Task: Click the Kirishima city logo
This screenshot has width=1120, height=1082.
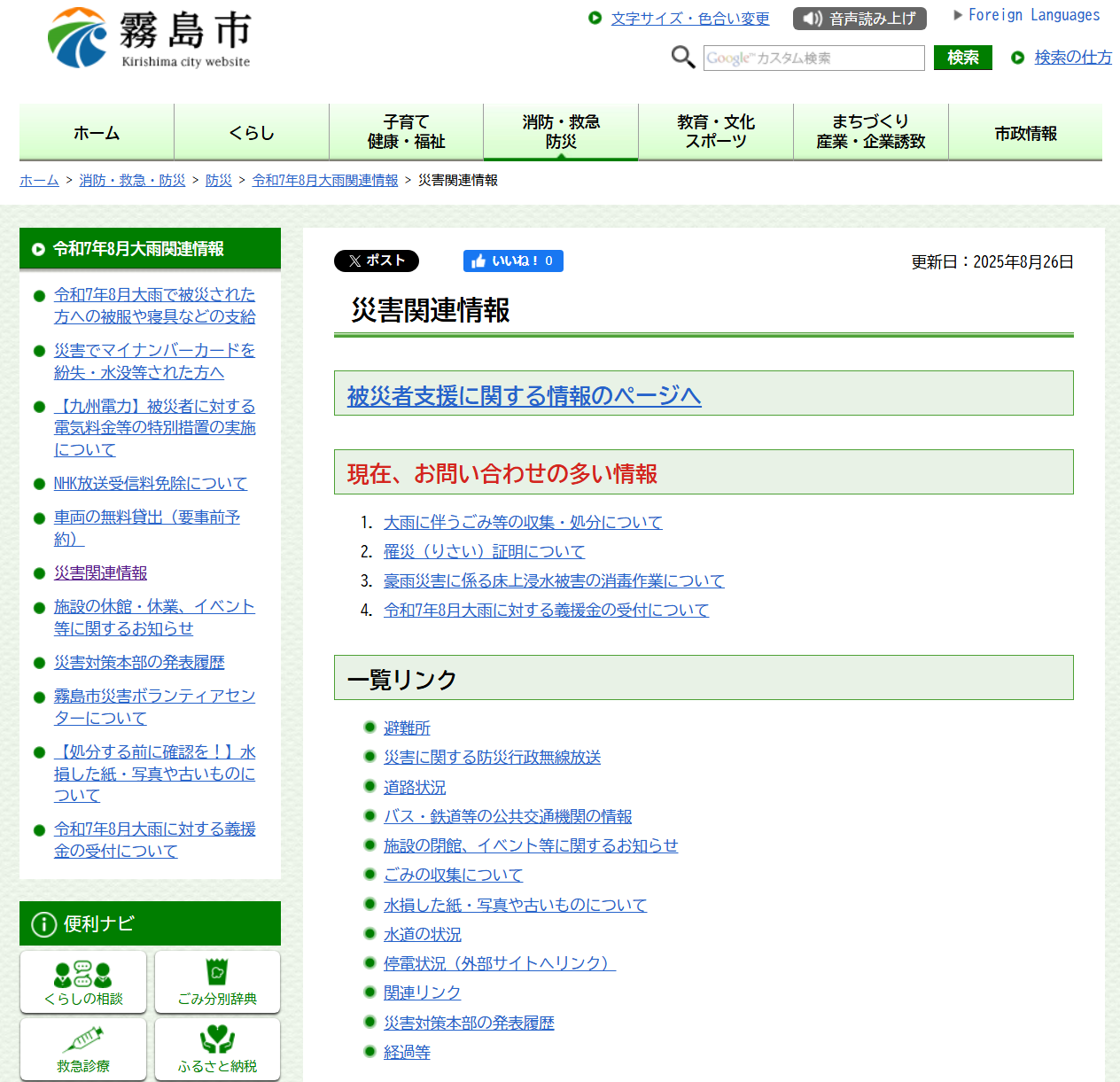Action: click(x=149, y=39)
